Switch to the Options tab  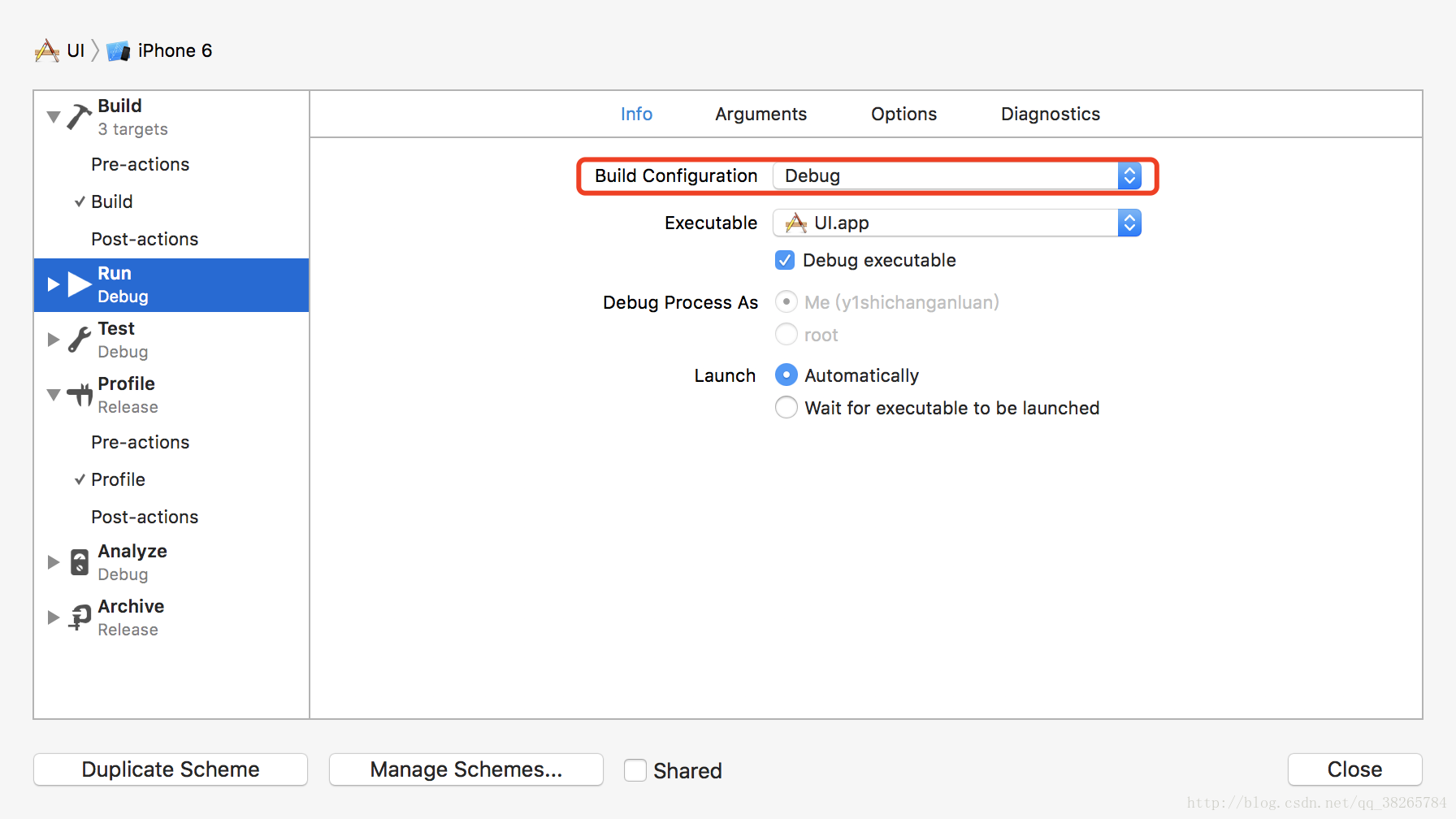pyautogui.click(x=903, y=115)
